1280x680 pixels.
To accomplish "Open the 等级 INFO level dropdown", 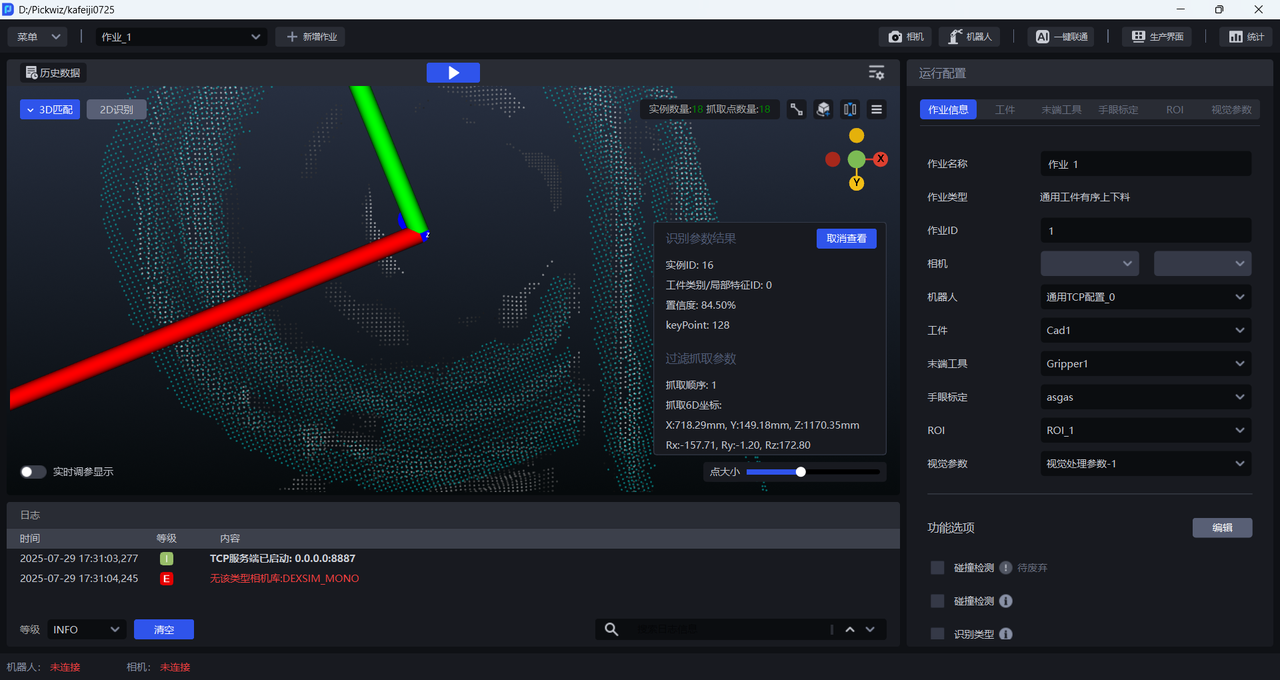I will [x=86, y=629].
